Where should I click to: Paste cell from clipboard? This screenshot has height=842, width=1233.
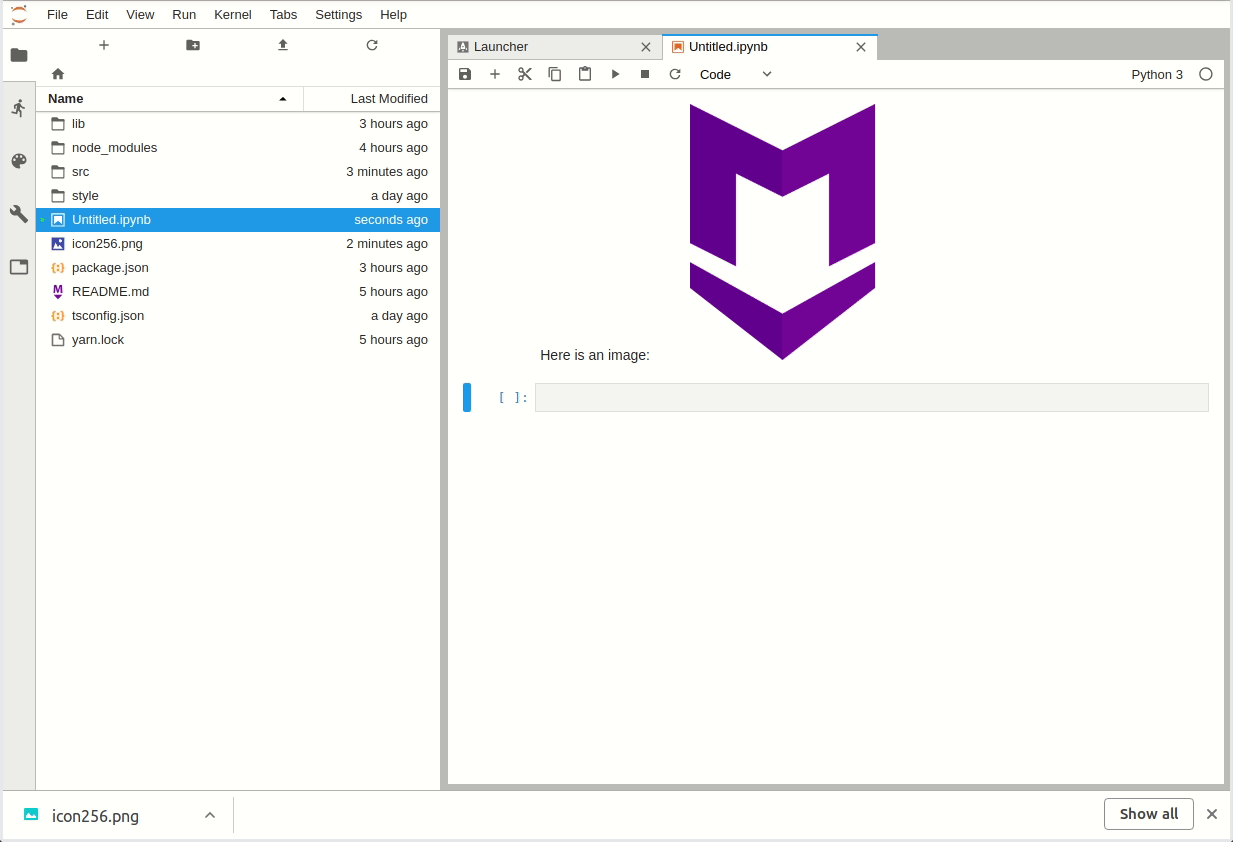[585, 74]
